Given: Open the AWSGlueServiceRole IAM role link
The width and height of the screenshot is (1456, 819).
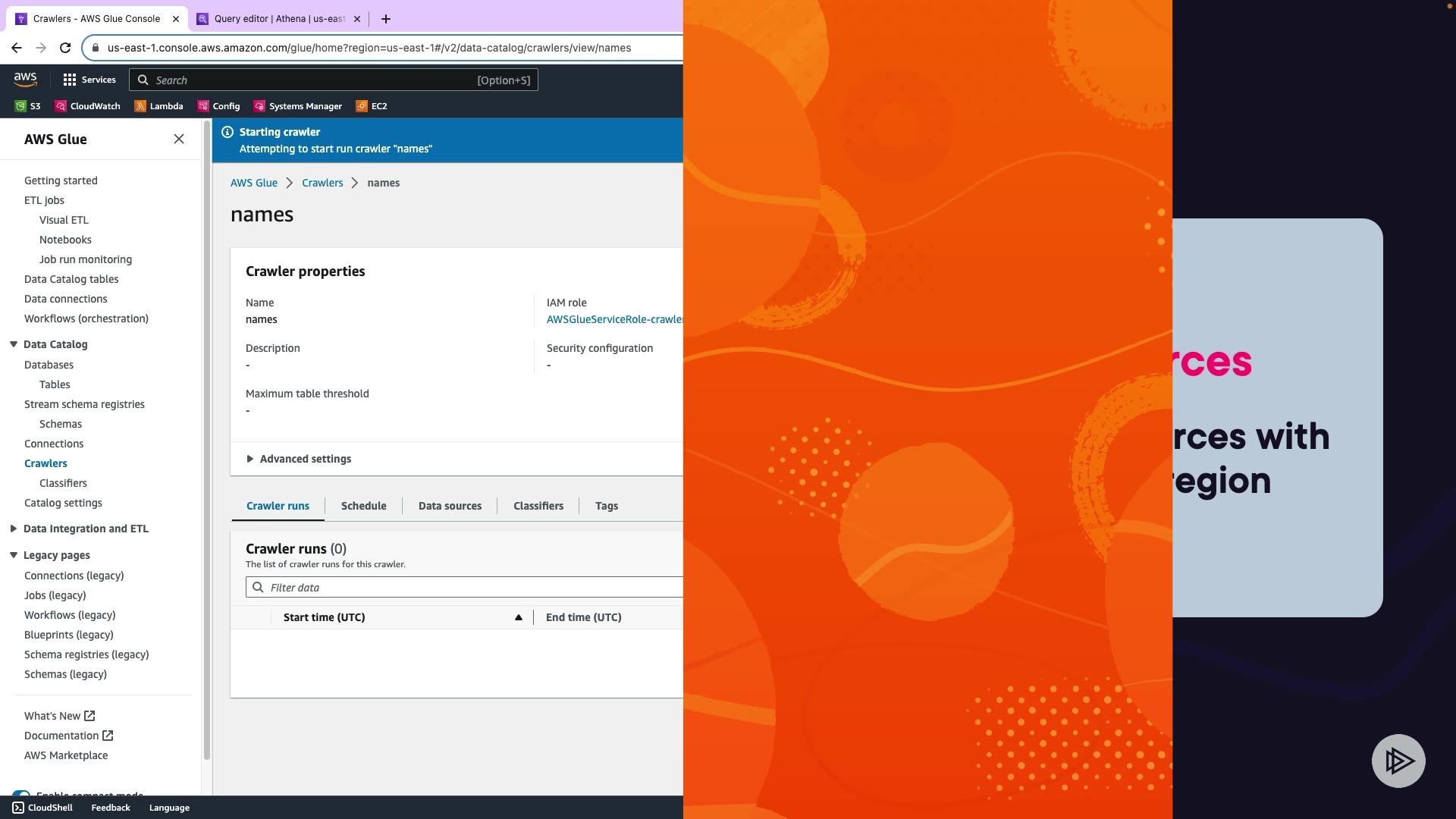Looking at the screenshot, I should coord(613,319).
